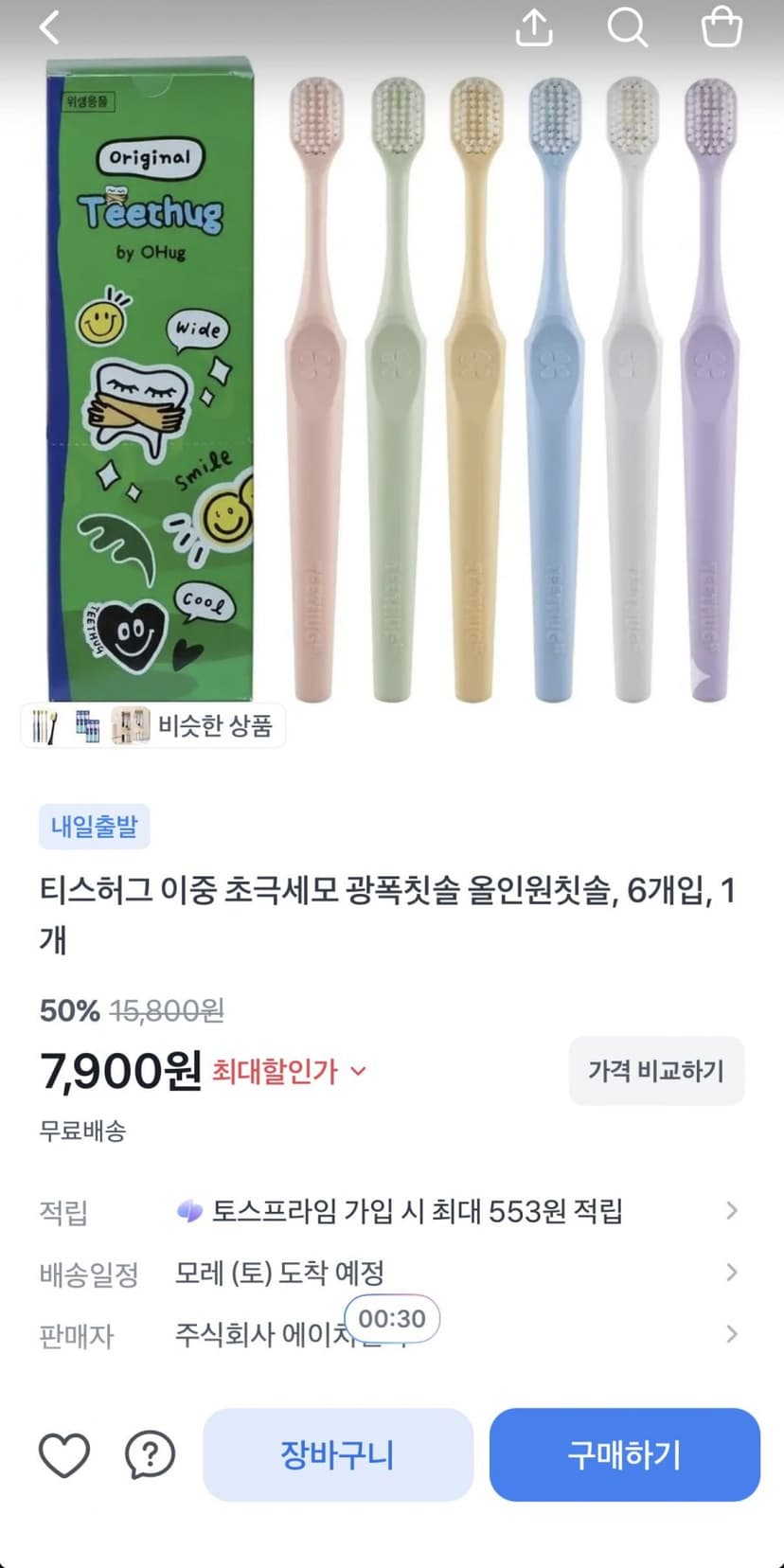Screen dimensions: 784x1568
Task: Click the 장바구니 button
Action: [x=338, y=1454]
